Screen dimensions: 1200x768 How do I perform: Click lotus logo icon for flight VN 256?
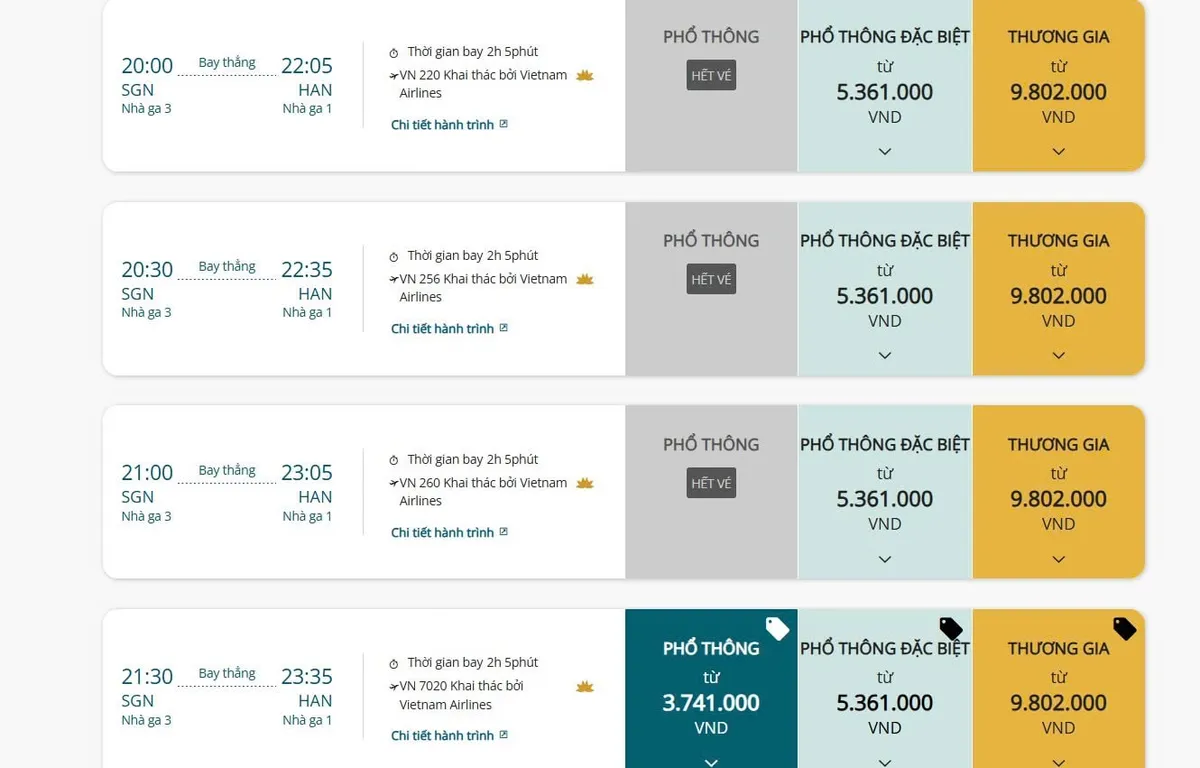coord(585,280)
